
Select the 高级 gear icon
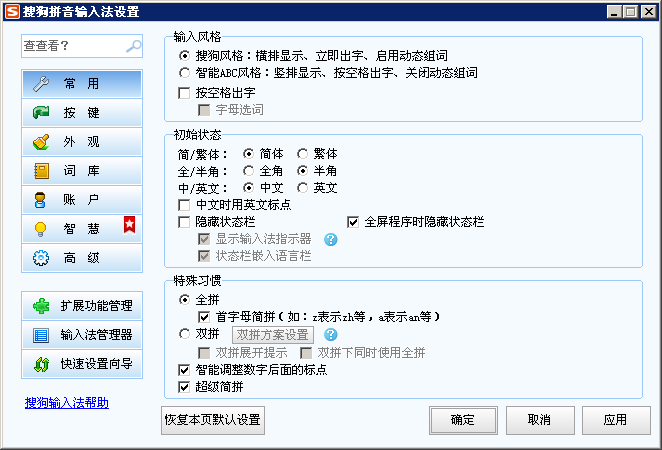coord(41,258)
